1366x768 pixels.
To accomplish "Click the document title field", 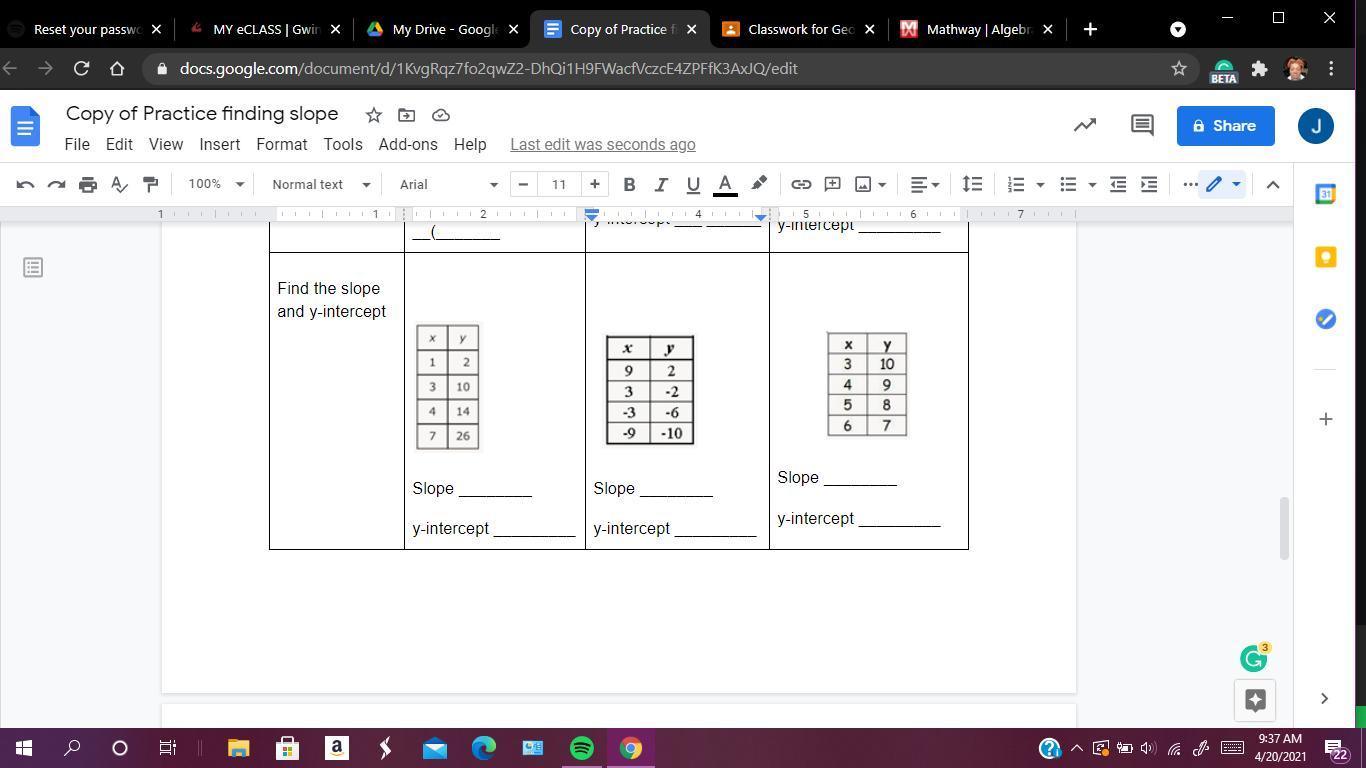I will 202,114.
